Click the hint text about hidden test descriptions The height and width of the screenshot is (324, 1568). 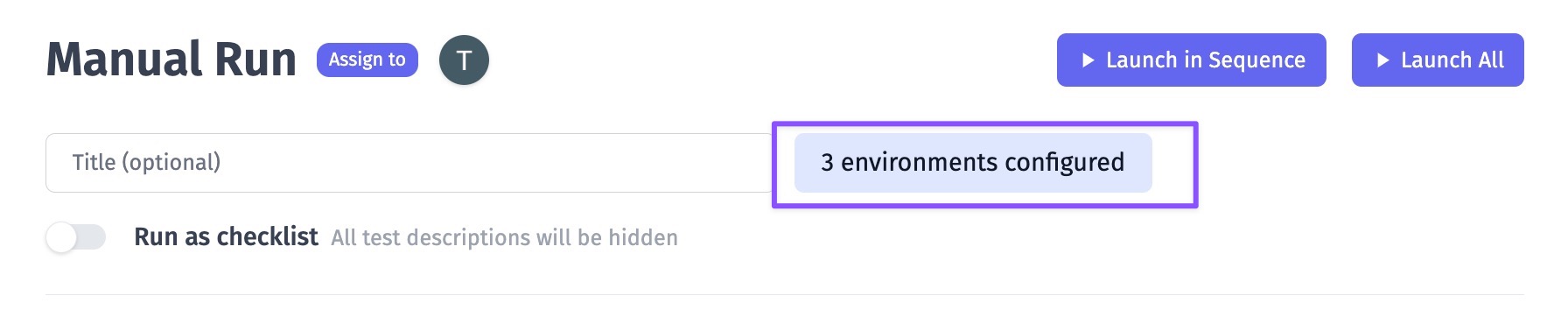coord(505,238)
